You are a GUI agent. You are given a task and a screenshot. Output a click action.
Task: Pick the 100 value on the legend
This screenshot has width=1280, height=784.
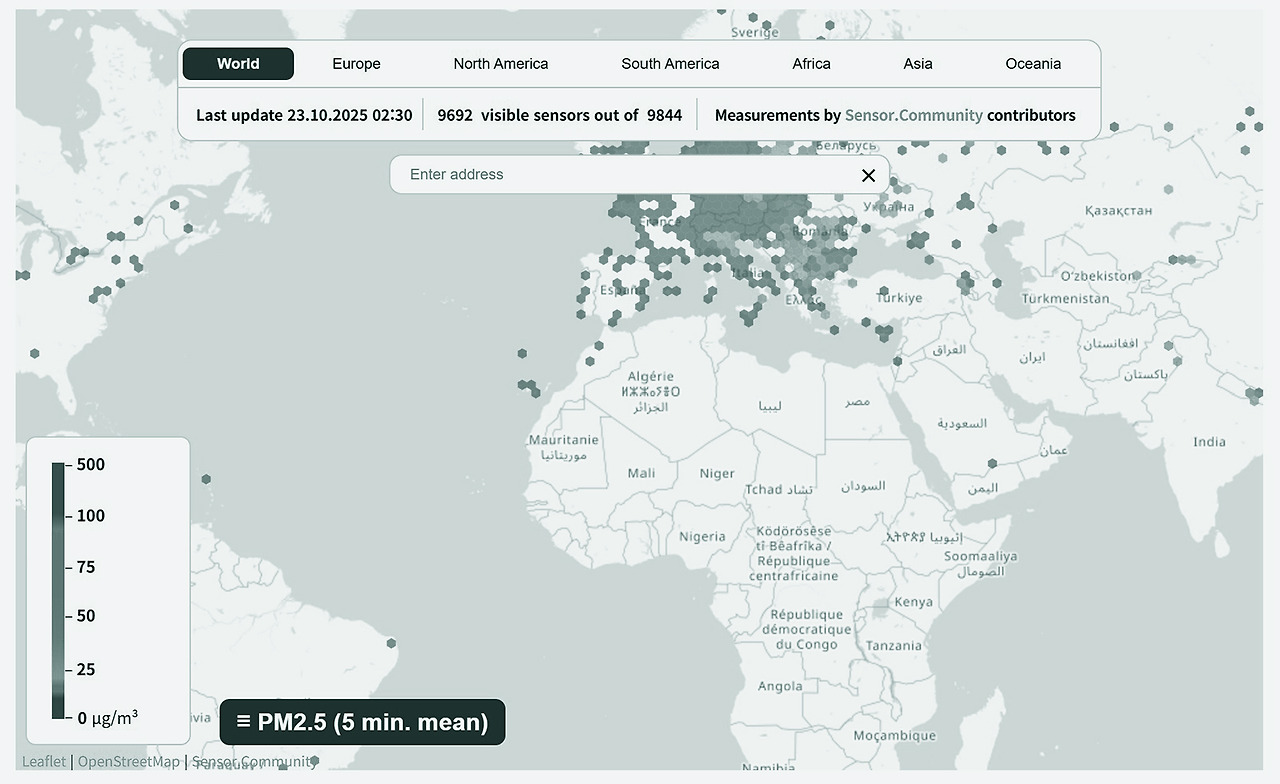(x=91, y=516)
